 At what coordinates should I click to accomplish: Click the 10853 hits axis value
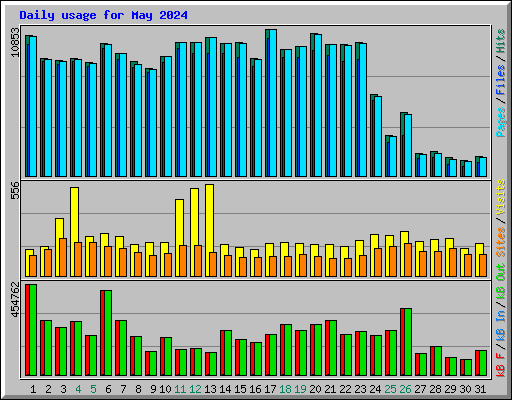pyautogui.click(x=15, y=42)
